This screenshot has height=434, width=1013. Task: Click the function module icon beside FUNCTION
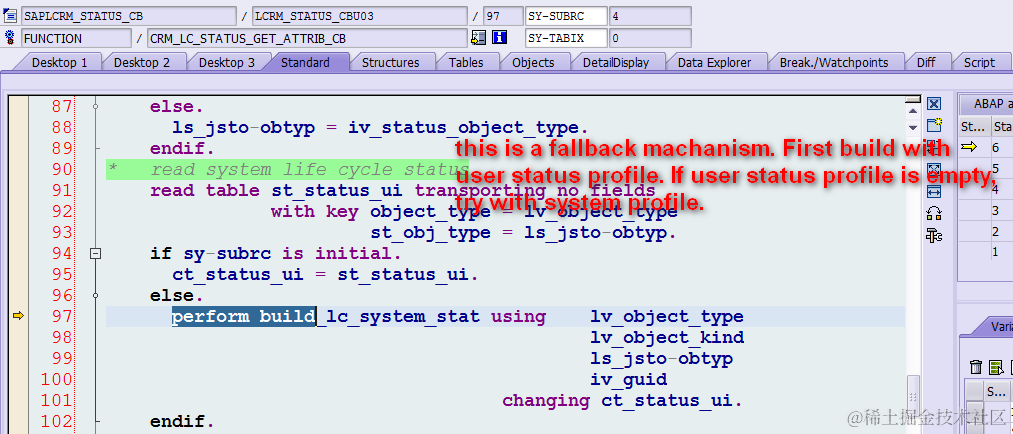(9, 38)
